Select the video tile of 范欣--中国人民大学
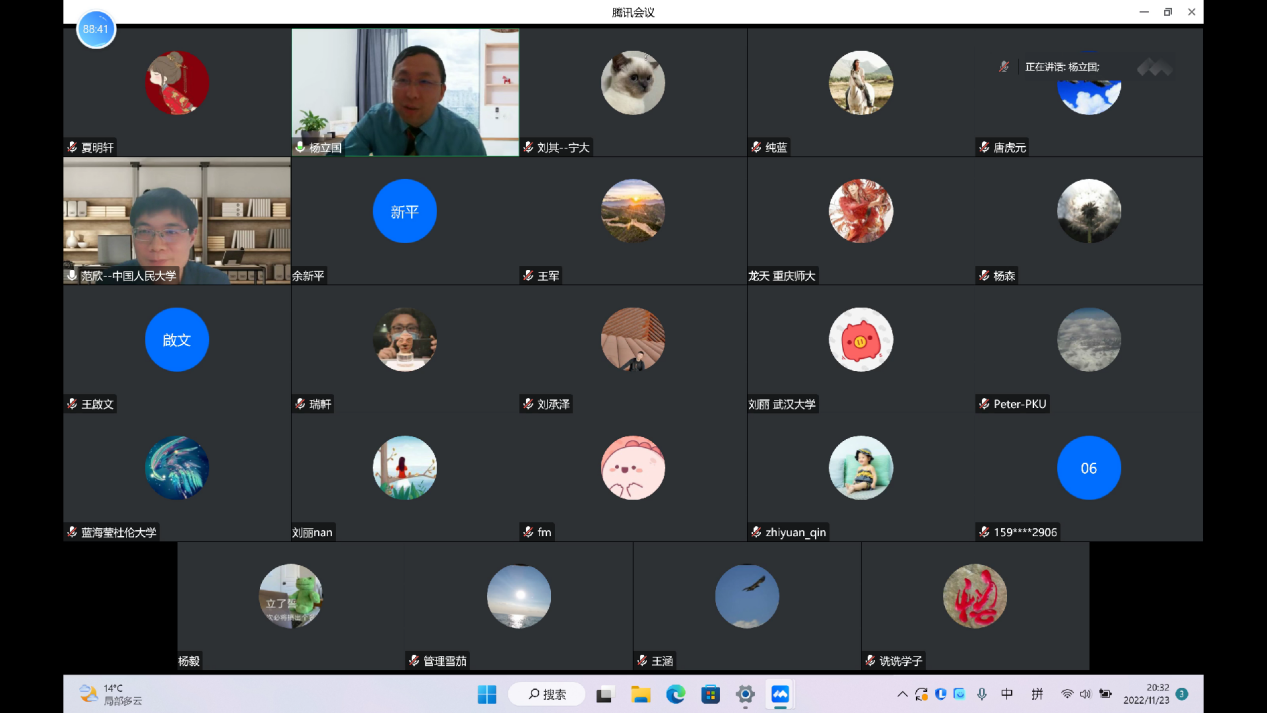1267x713 pixels. pyautogui.click(x=176, y=221)
